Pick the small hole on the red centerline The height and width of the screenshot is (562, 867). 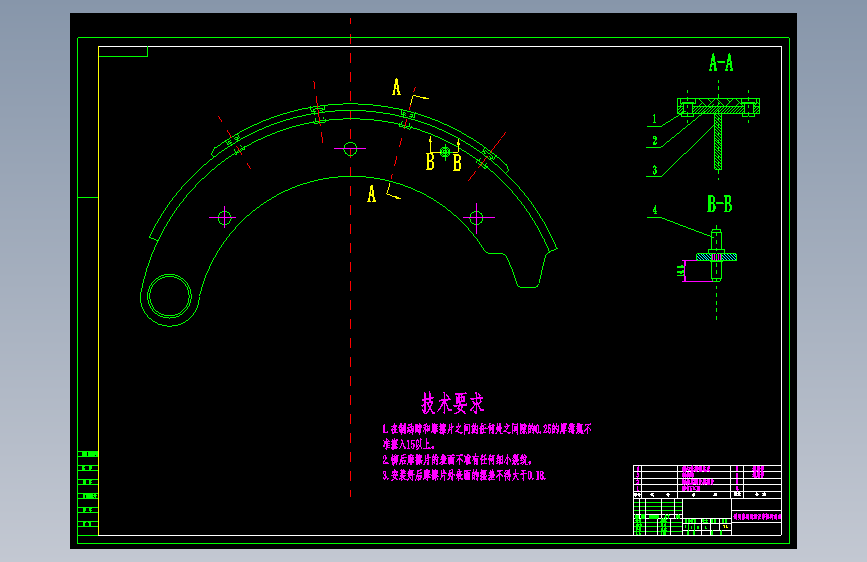[350, 149]
